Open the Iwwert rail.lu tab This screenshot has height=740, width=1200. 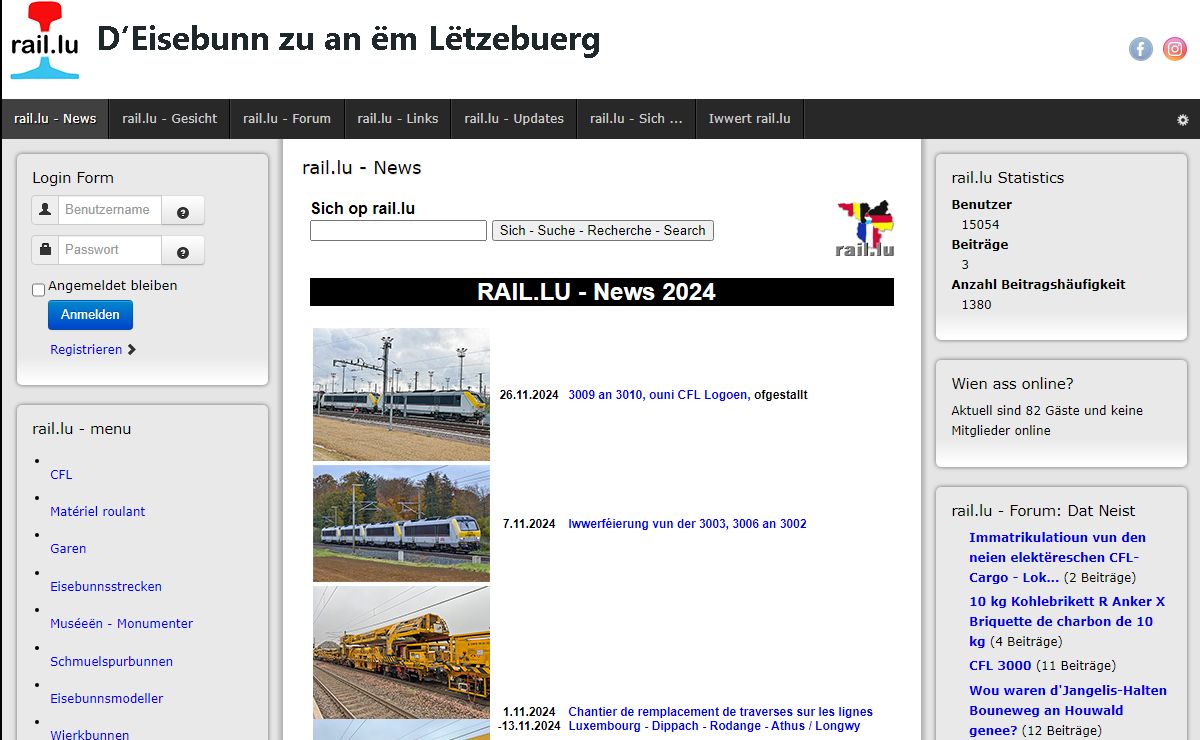click(x=750, y=119)
